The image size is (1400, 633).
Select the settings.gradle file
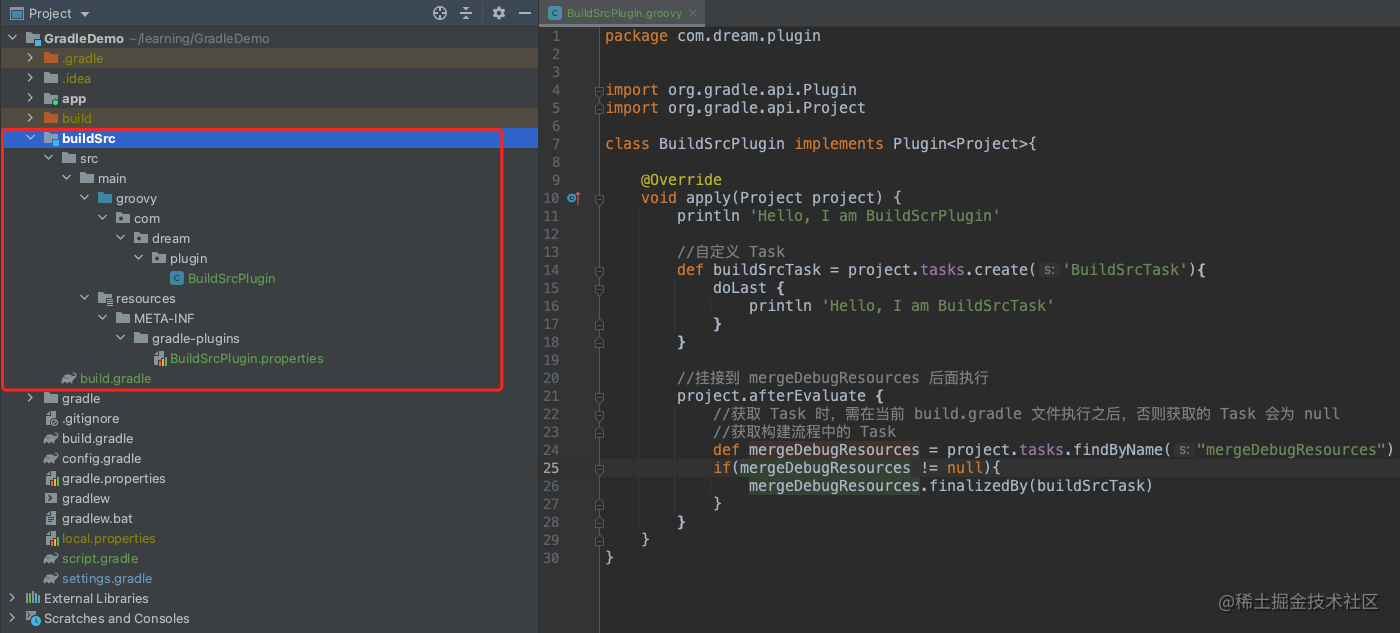(107, 578)
